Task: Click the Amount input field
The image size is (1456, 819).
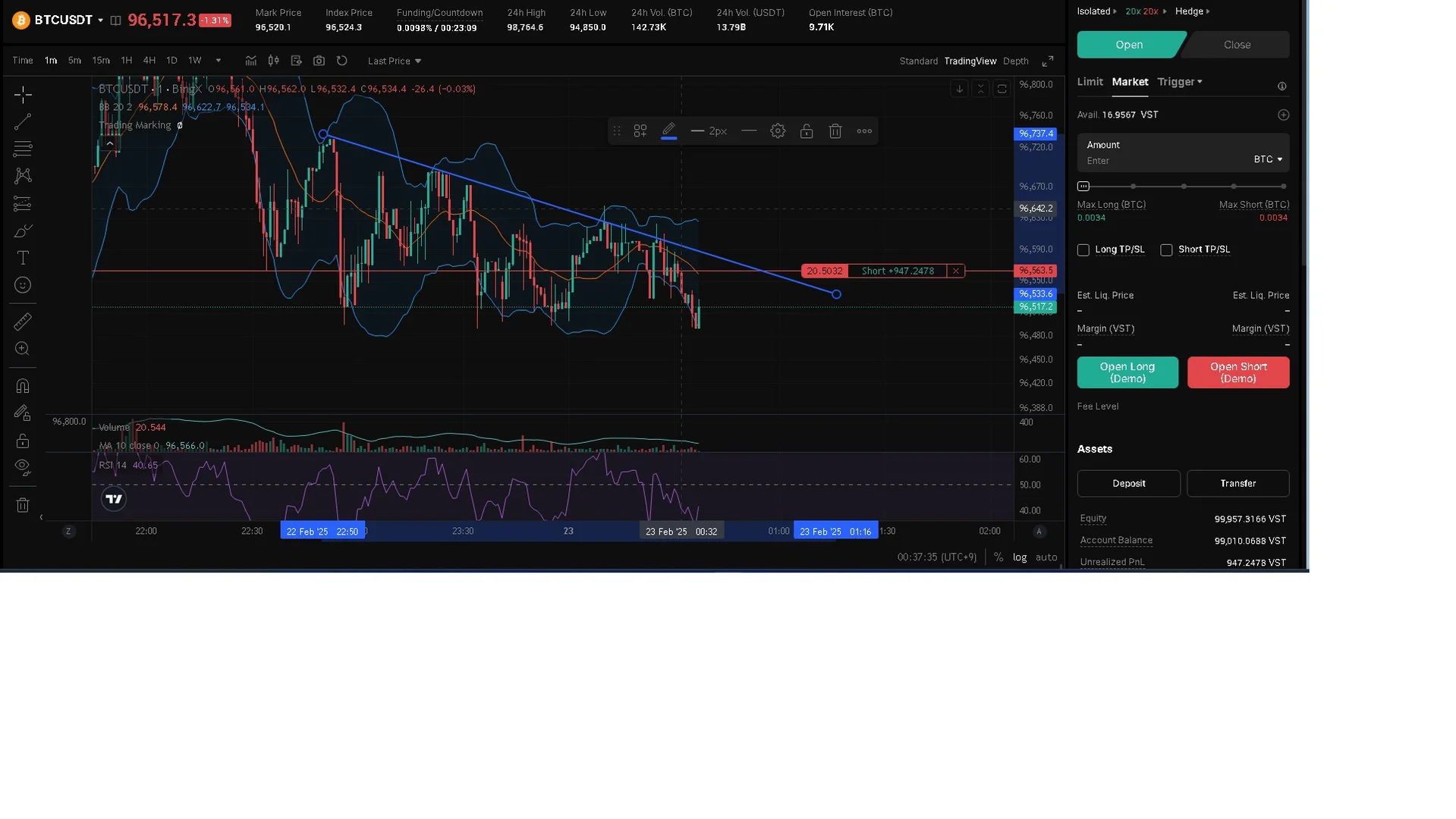Action: click(x=1165, y=161)
